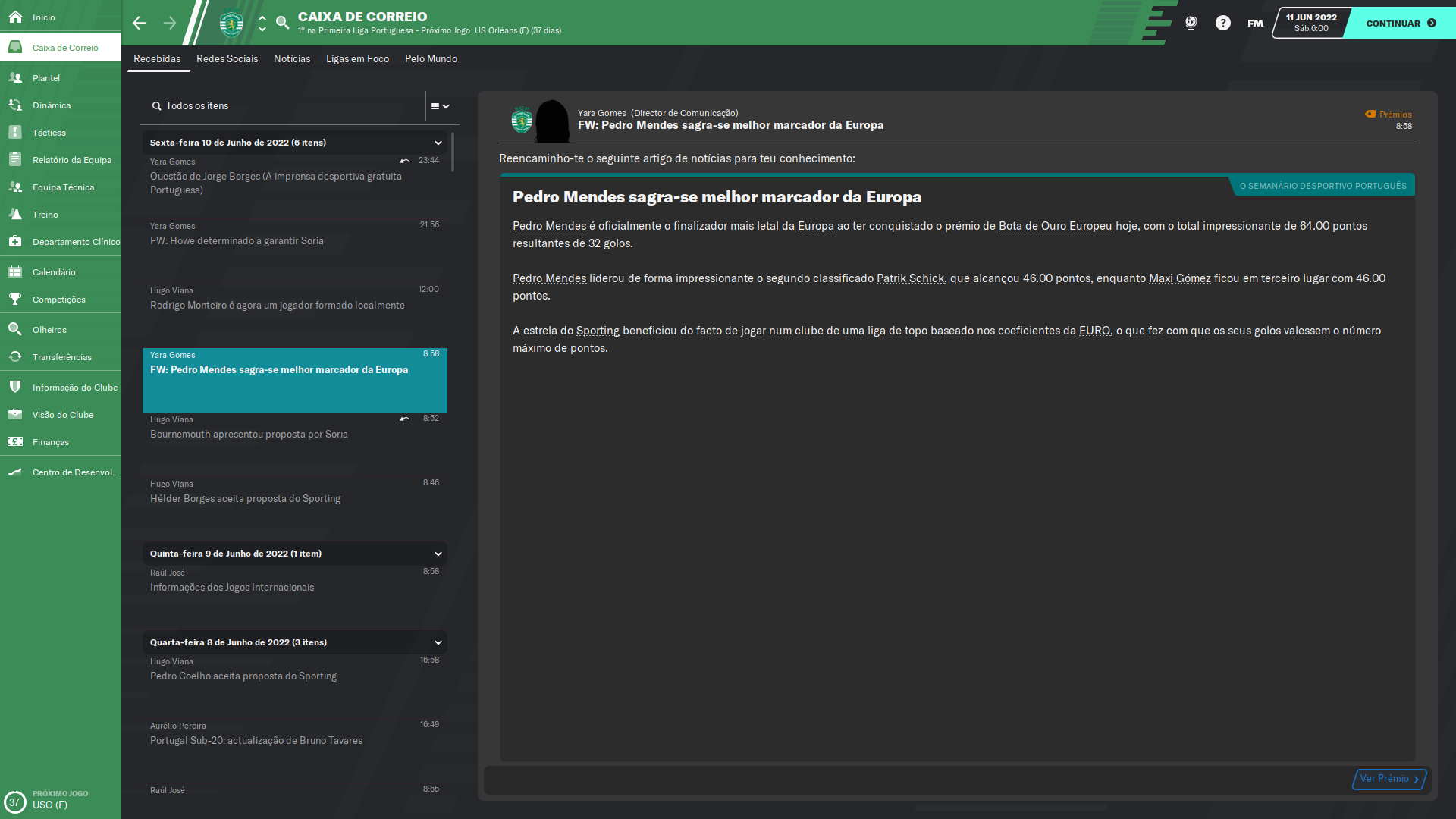Click the Ver Prémio button

coord(1389,779)
